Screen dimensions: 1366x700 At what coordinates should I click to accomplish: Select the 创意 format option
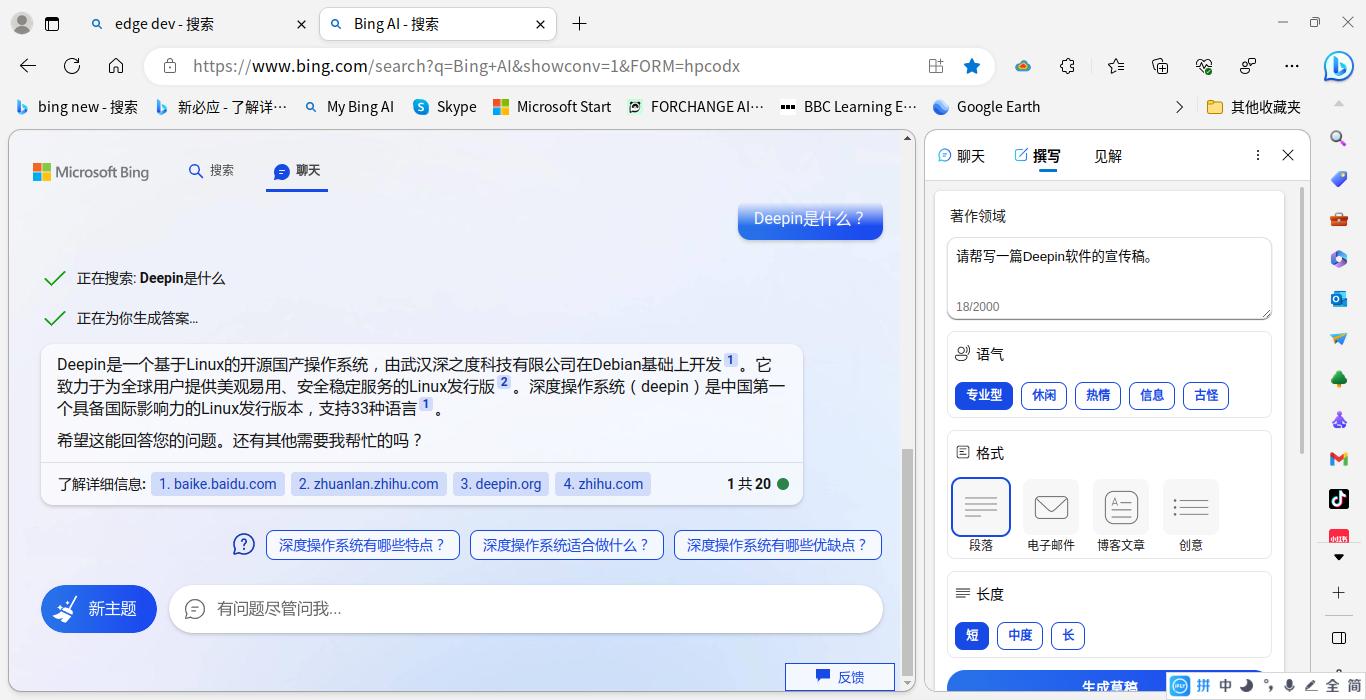[x=1191, y=515]
